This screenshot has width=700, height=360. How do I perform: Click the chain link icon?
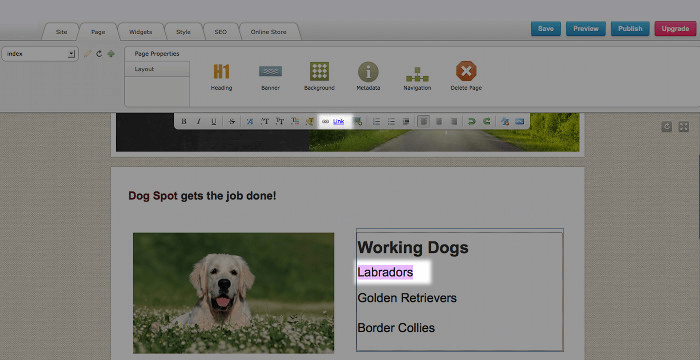325,121
